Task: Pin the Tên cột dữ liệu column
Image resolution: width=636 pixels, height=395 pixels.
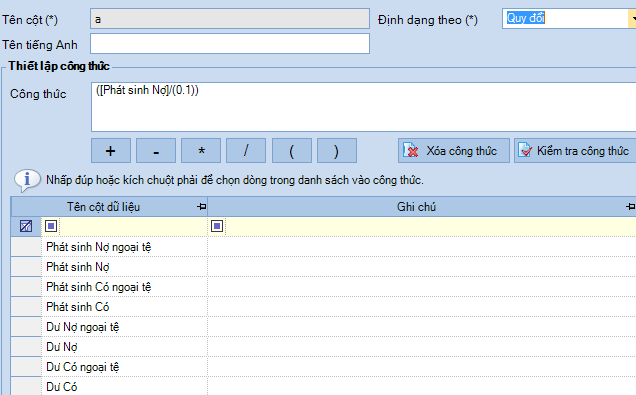Action: click(x=202, y=207)
